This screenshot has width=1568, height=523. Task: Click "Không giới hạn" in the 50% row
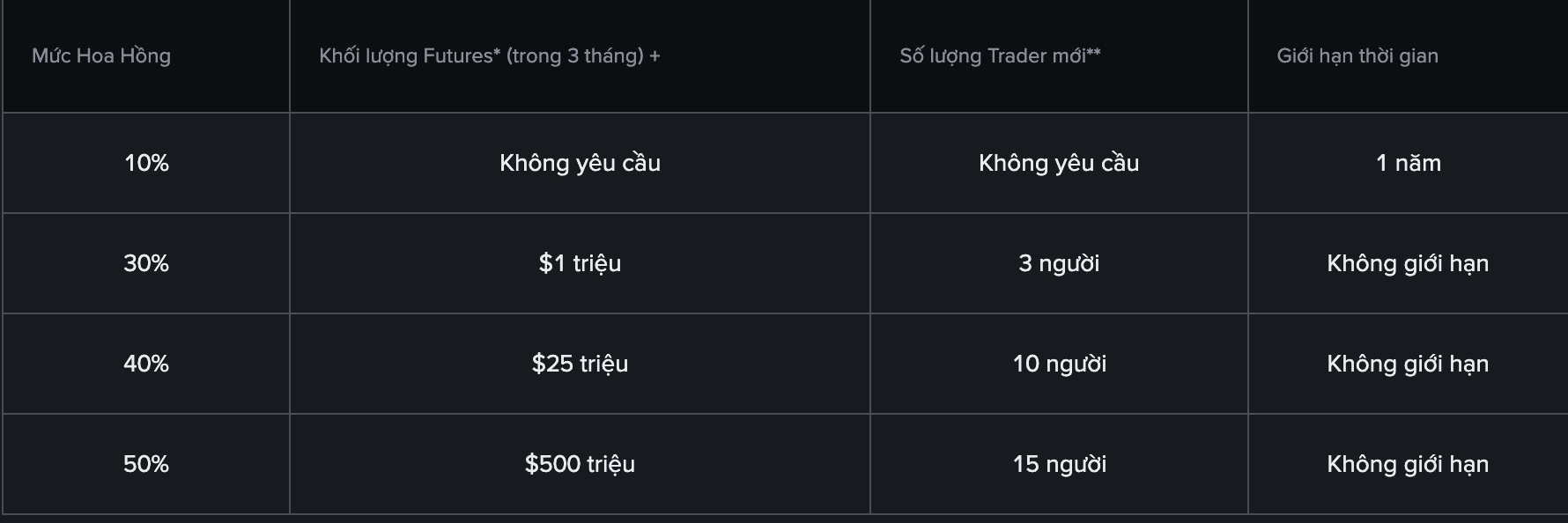(x=1408, y=464)
